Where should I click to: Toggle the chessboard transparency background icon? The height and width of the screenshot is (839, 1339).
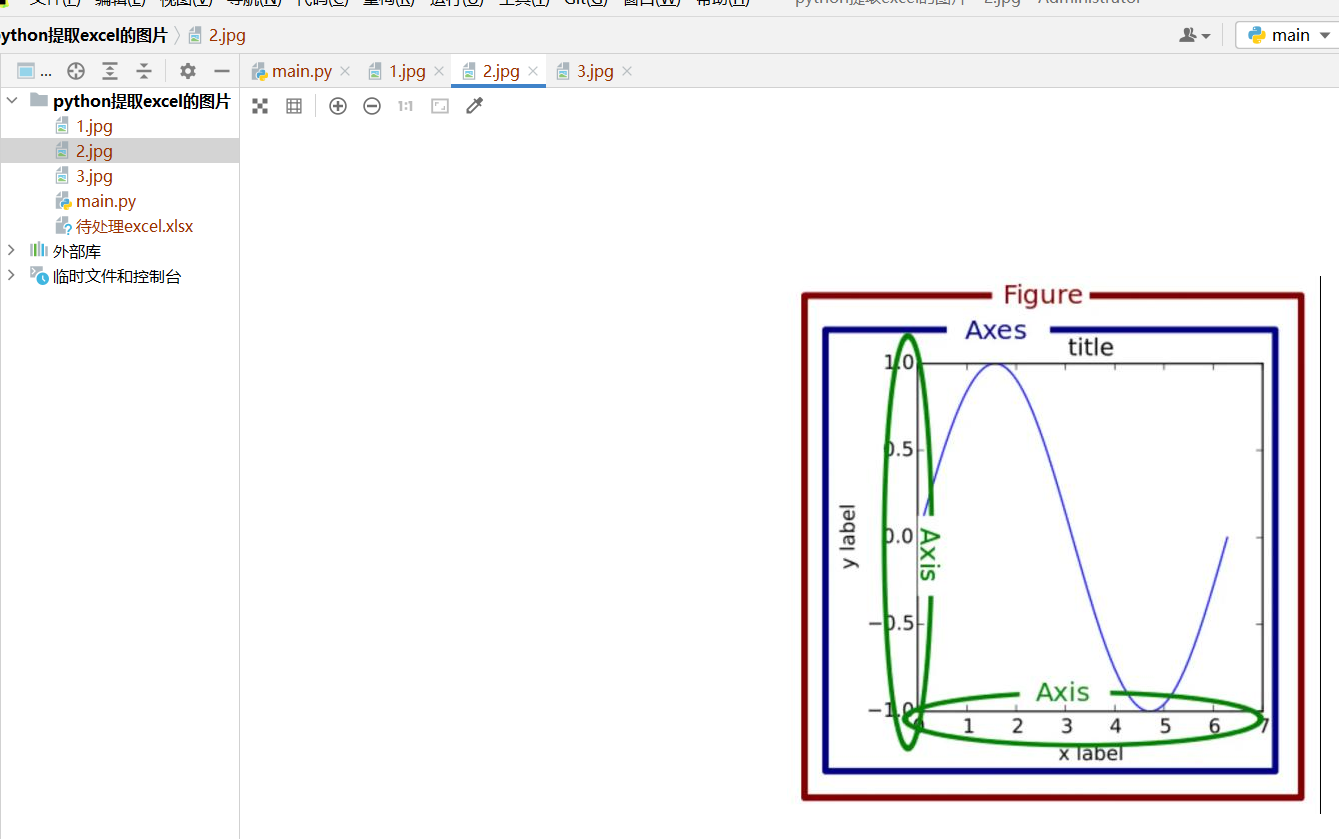click(x=260, y=106)
